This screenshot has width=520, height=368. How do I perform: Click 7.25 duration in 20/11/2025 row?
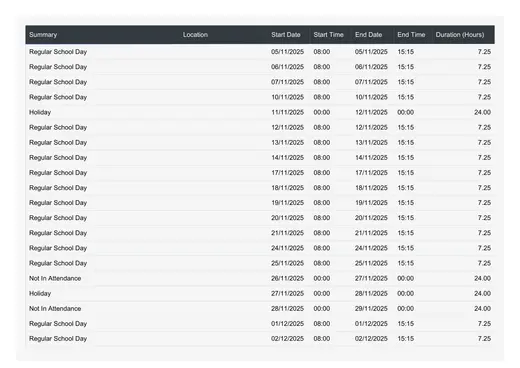tap(484, 218)
